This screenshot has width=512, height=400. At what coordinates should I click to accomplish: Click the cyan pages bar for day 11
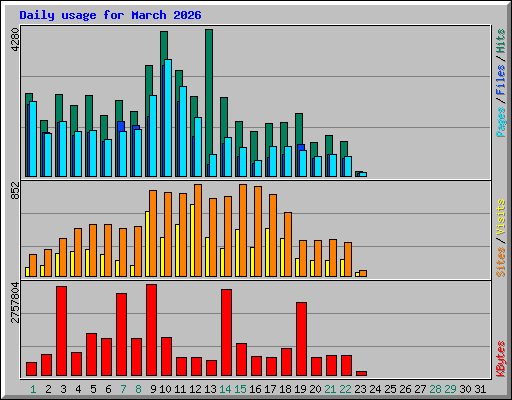tap(183, 131)
